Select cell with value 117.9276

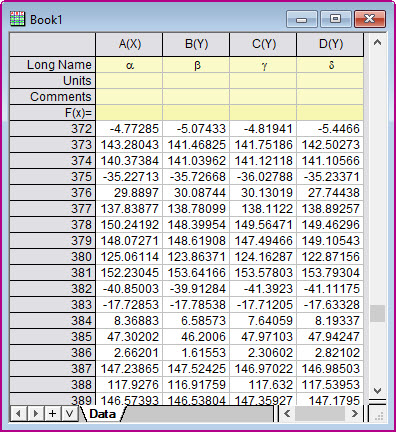pos(129,385)
